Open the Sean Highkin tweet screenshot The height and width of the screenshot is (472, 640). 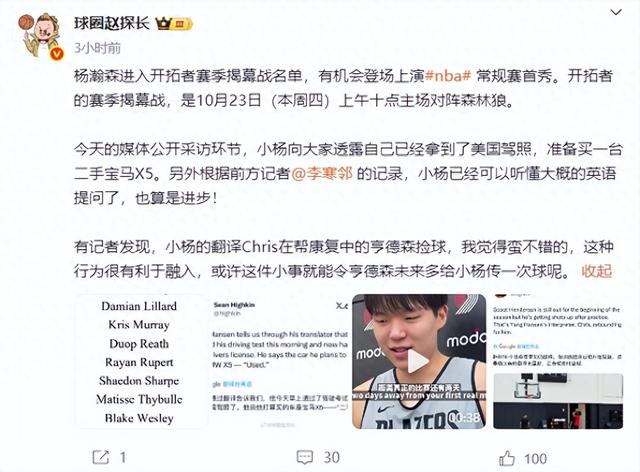(x=279, y=361)
